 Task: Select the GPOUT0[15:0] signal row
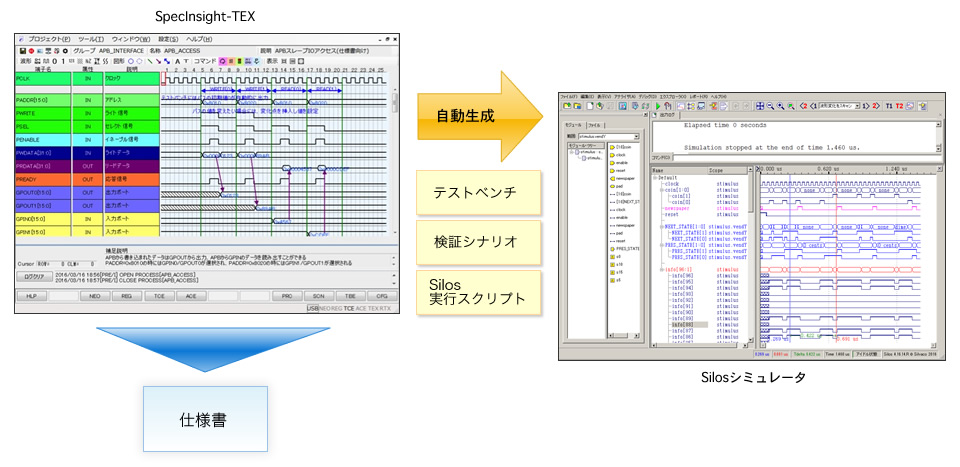[x=86, y=193]
